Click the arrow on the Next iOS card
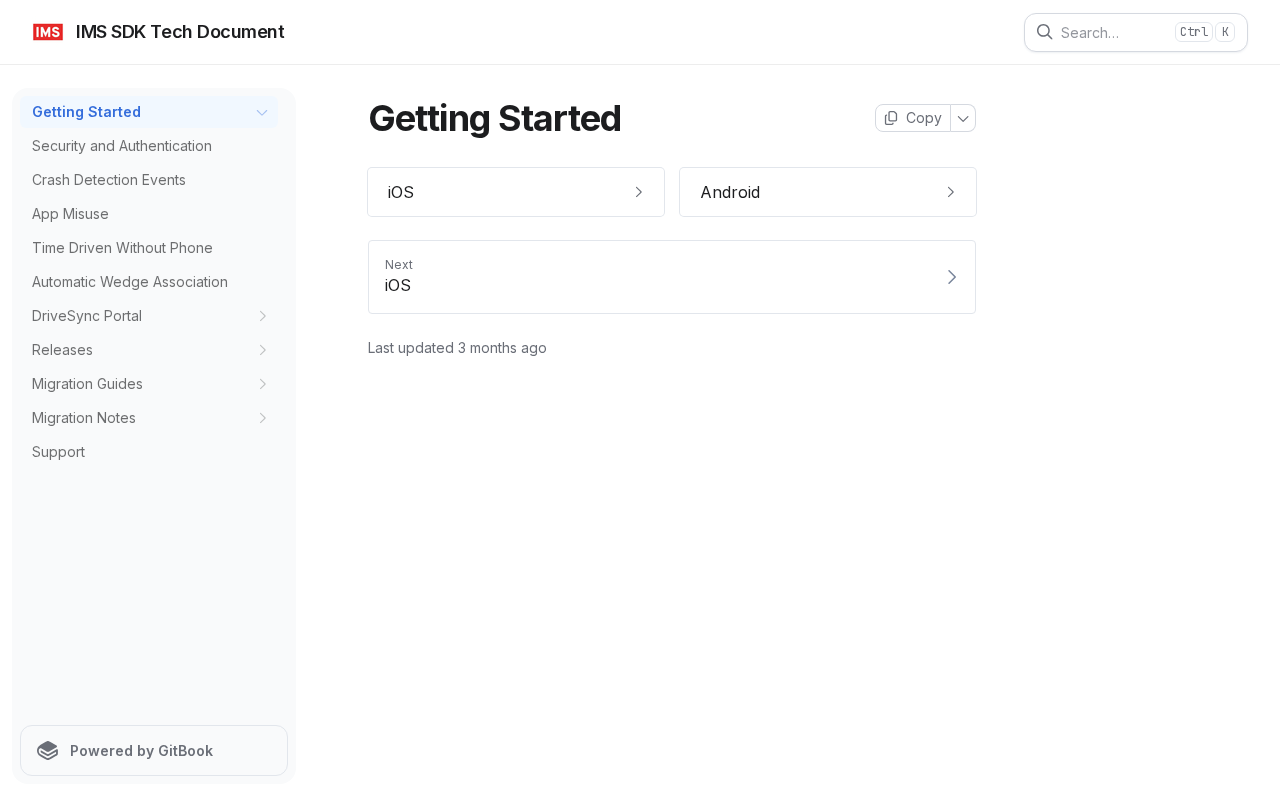Viewport: 1280px width, 800px height. point(952,277)
